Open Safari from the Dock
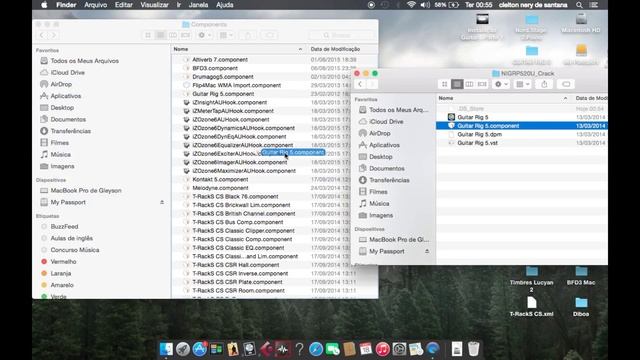The width and height of the screenshot is (640, 360). [316, 349]
